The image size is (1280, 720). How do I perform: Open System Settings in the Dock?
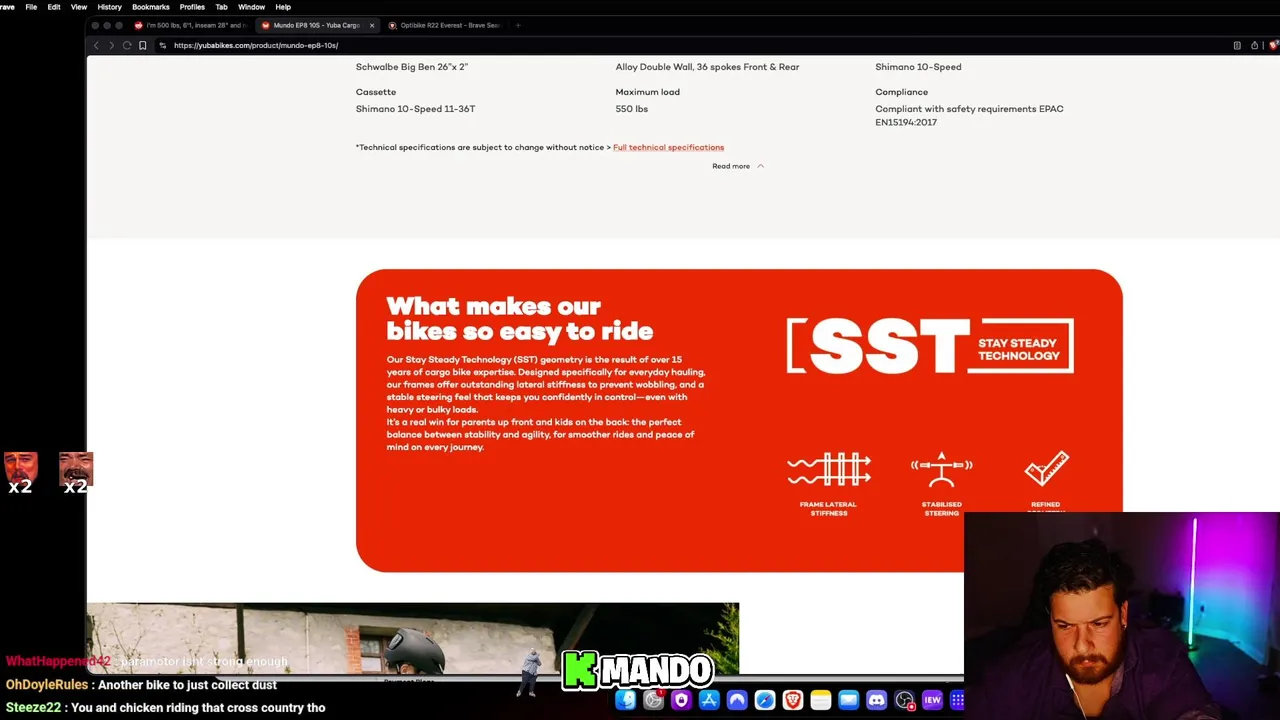point(654,700)
